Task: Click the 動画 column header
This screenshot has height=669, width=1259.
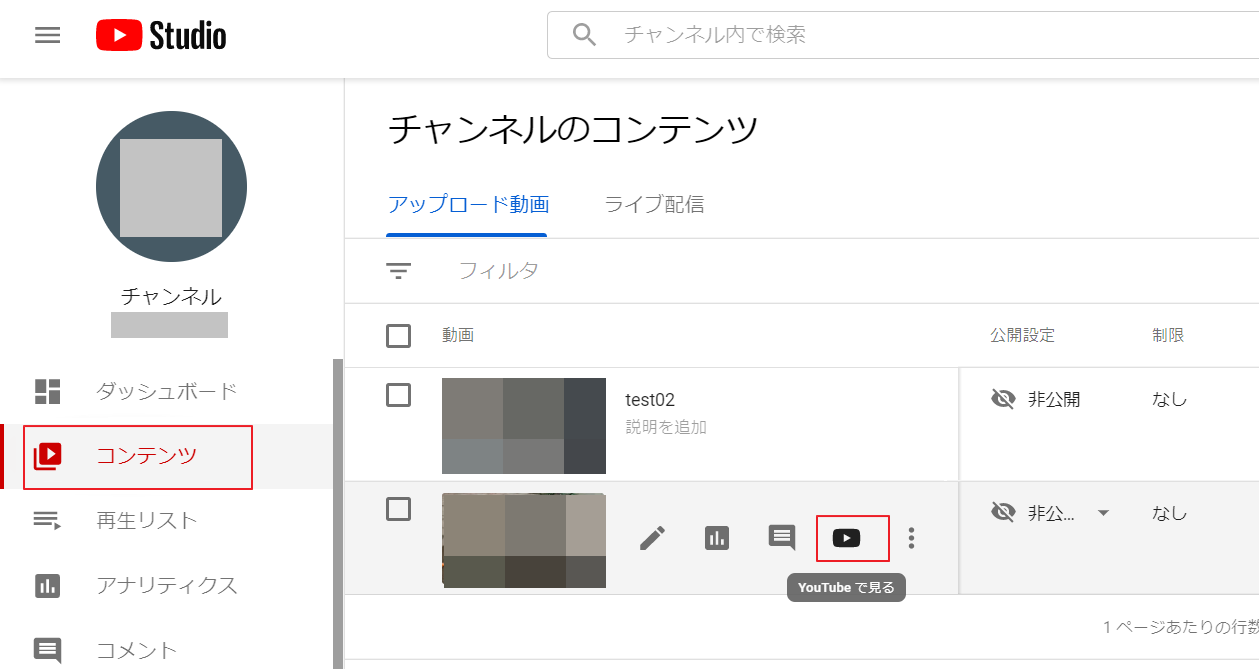Action: click(x=458, y=335)
